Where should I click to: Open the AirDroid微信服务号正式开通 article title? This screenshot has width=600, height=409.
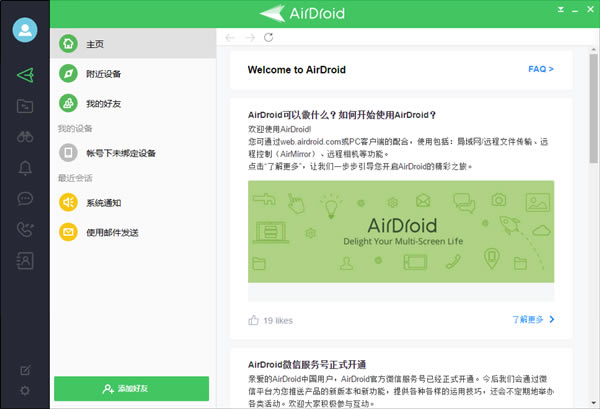coord(307,365)
